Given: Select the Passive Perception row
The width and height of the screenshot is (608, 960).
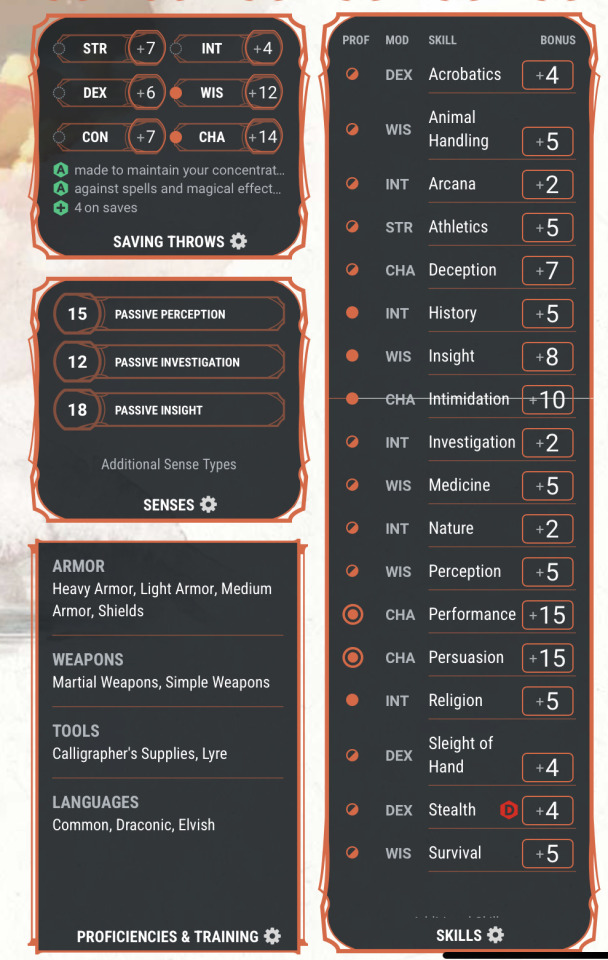Looking at the screenshot, I should pos(170,314).
